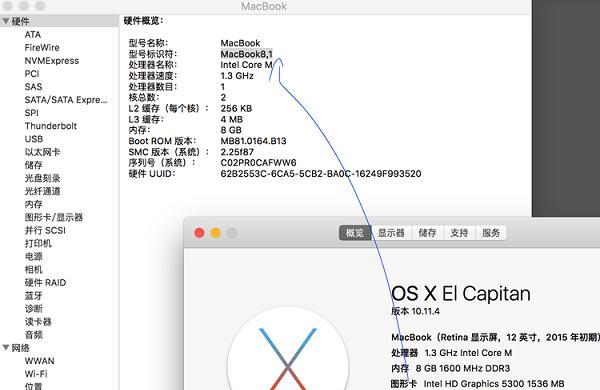Open Wi-Fi under the network section
Image resolution: width=600 pixels, height=390 pixels.
pos(36,374)
